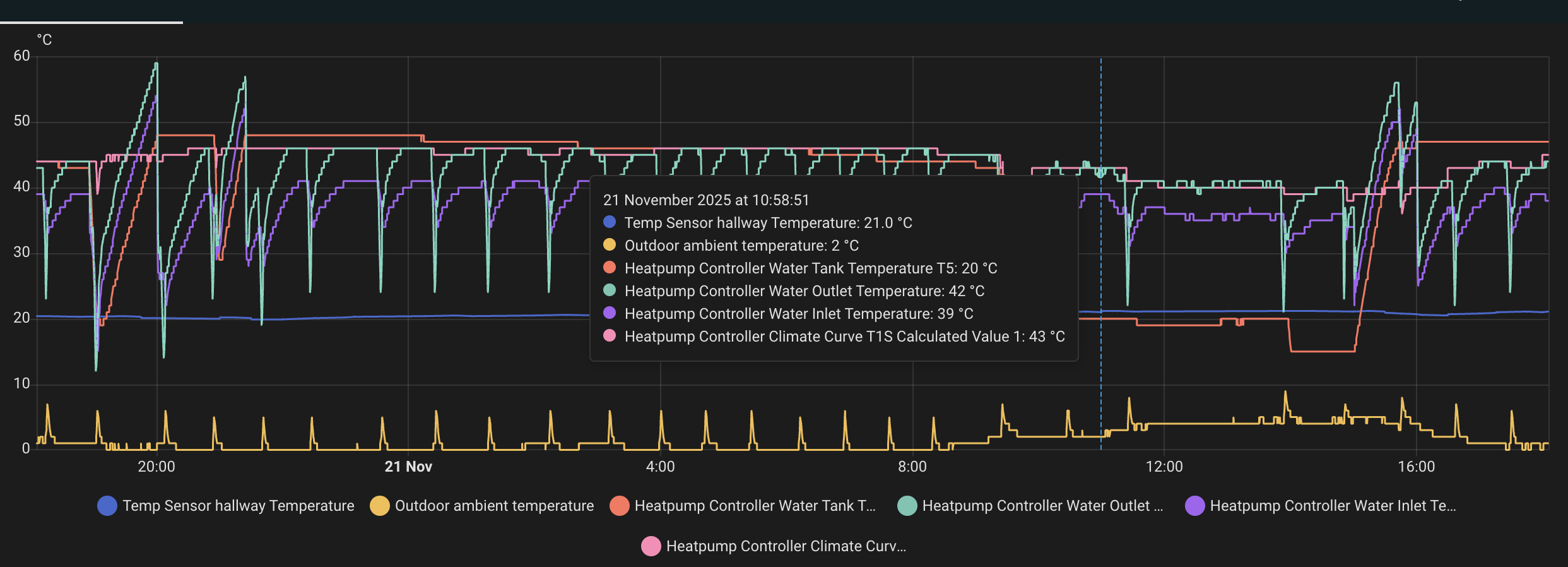Screen dimensions: 1568x567
Task: Click the pink Climate Curve legend circle
Action: tap(651, 546)
